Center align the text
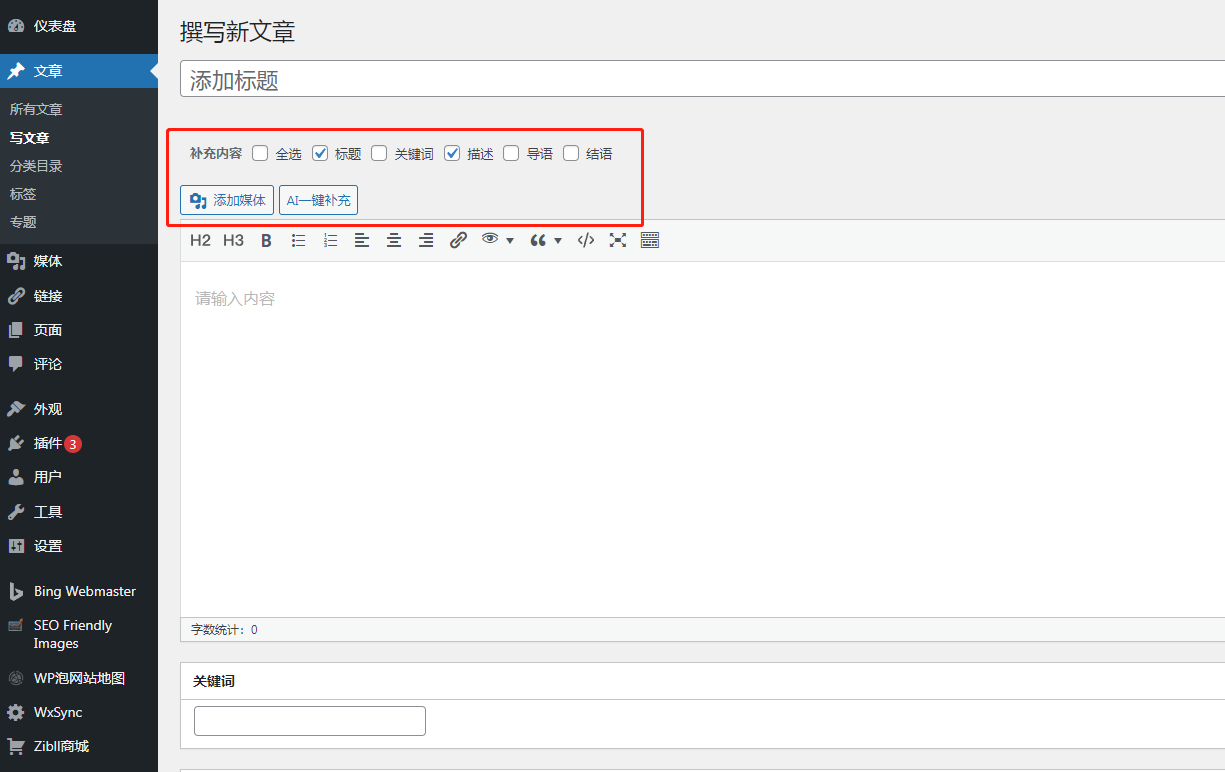The image size is (1225, 772). point(394,240)
